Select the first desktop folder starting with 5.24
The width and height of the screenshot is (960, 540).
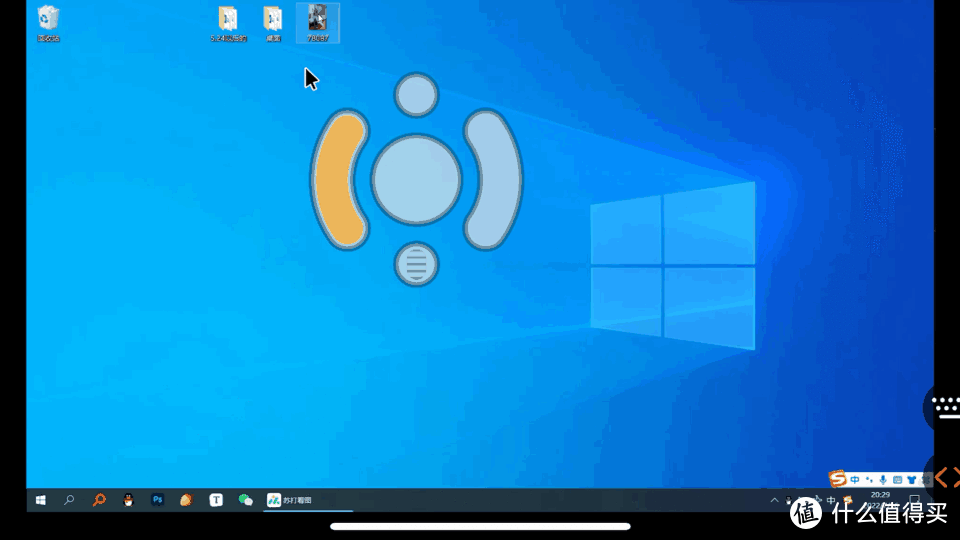(228, 20)
